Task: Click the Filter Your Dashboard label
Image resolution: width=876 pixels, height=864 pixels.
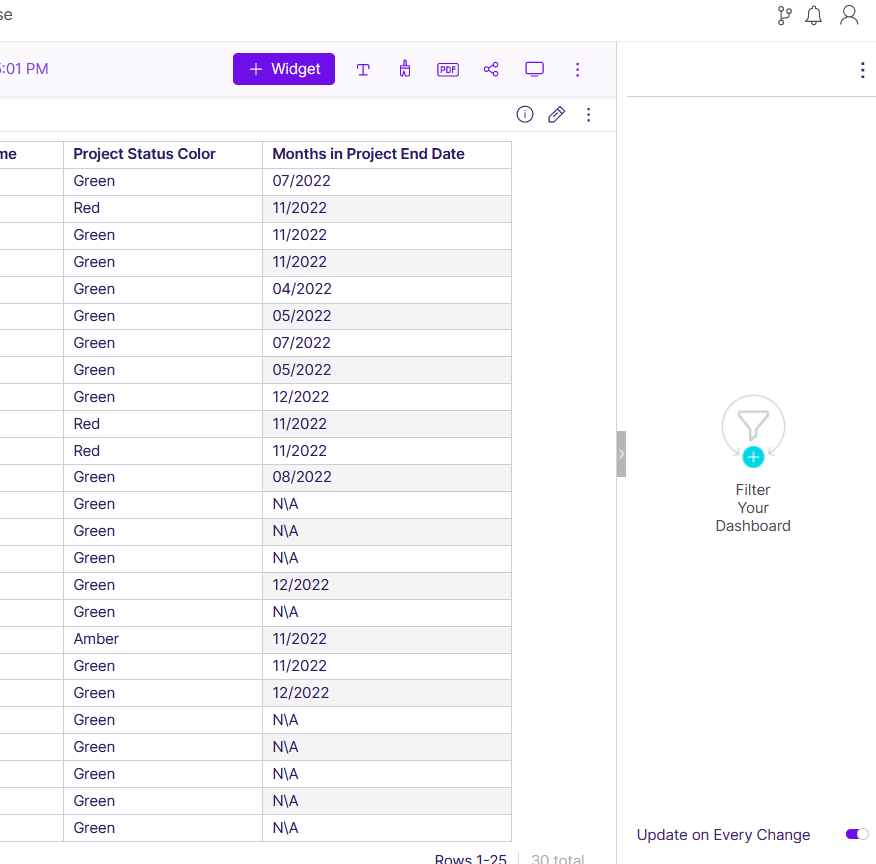Action: coord(753,508)
